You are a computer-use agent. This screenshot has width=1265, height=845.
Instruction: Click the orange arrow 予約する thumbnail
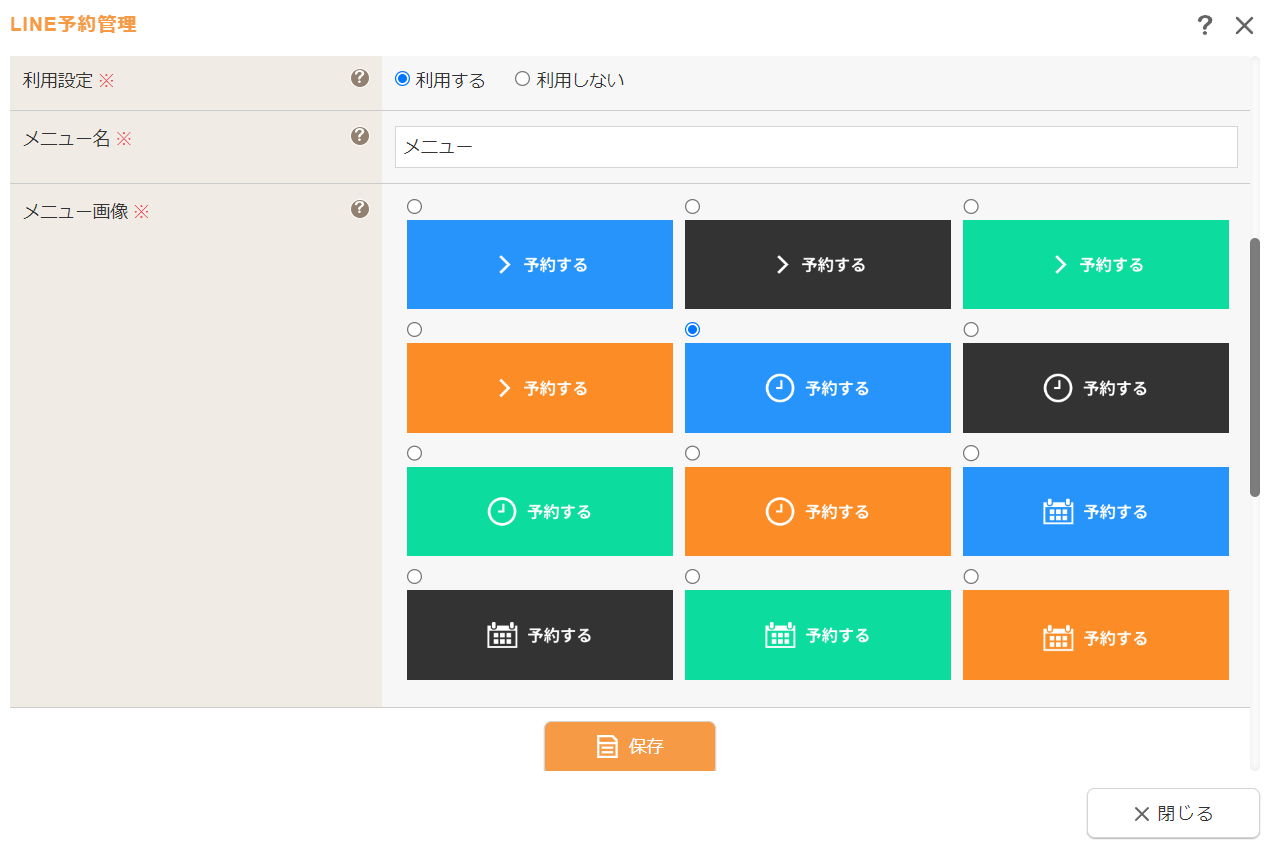[x=540, y=388]
